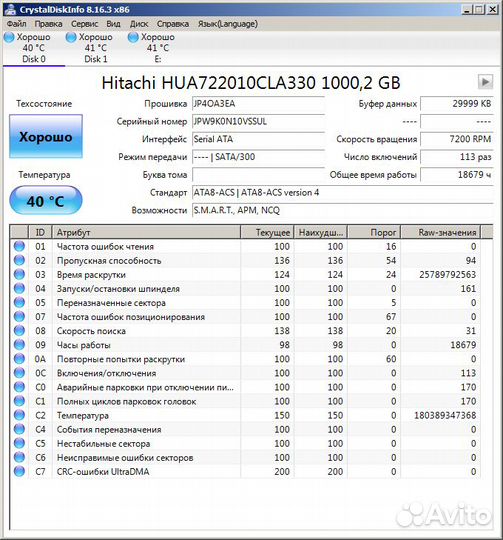The width and height of the screenshot is (503, 540).
Task: Click the Наихудш... column header
Action: [321, 232]
